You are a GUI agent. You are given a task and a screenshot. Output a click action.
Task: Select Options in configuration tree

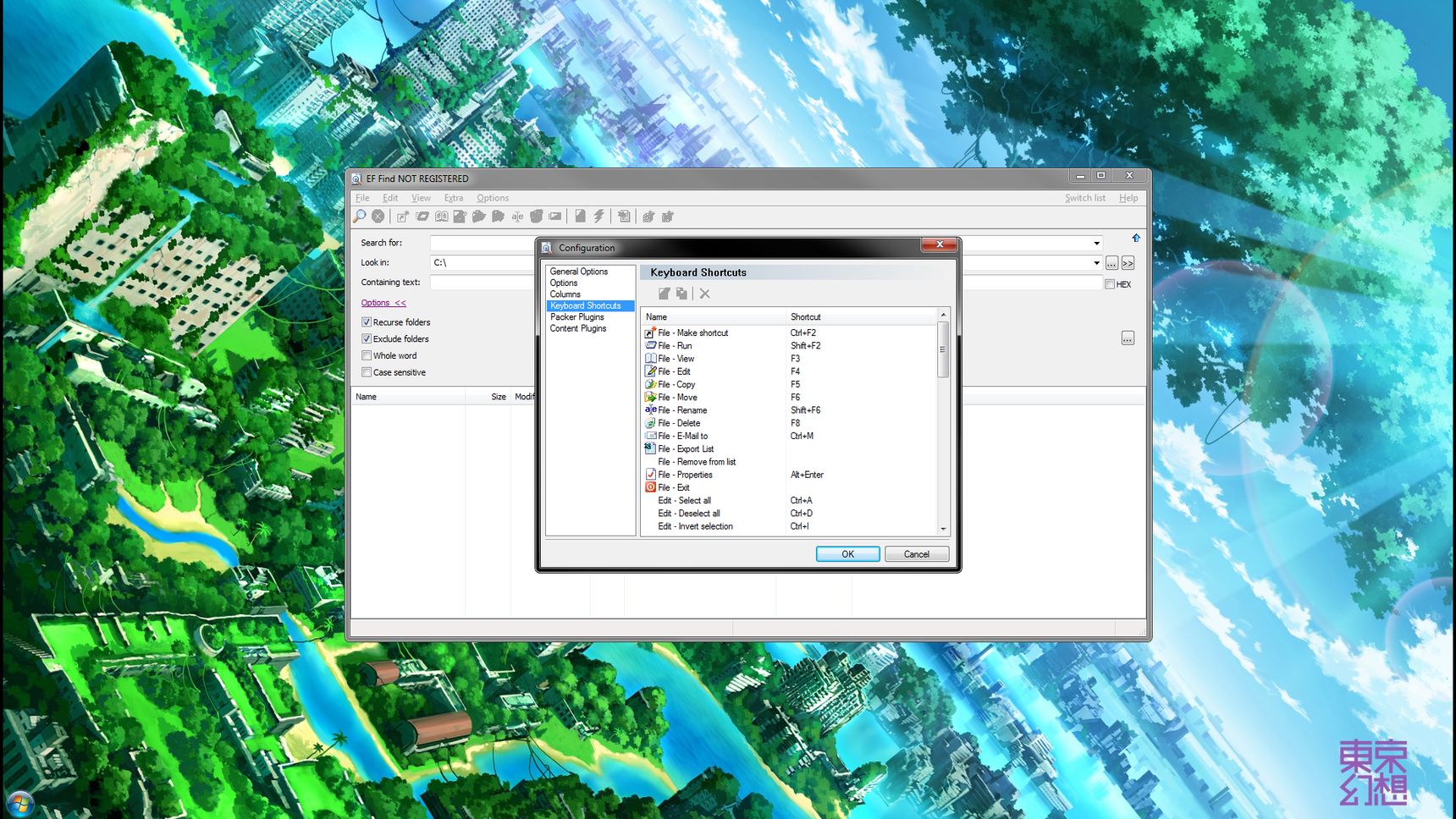(x=564, y=283)
